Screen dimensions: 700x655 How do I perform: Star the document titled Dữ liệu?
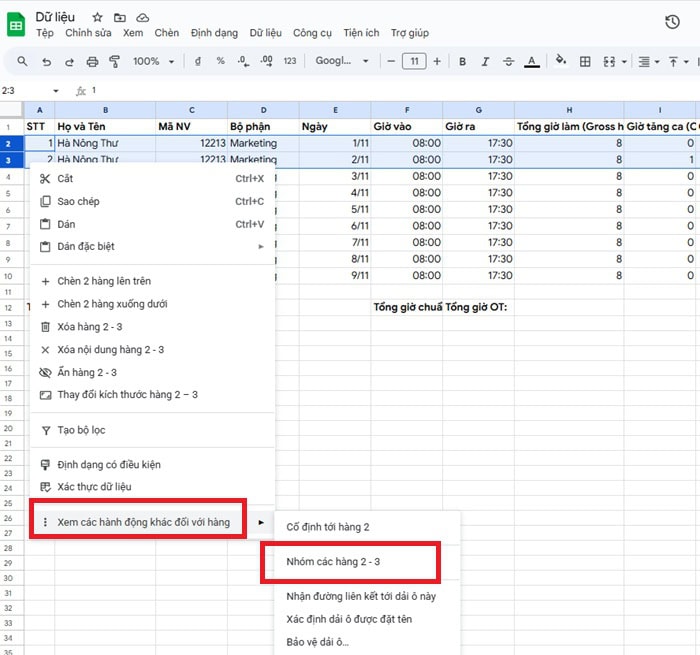[x=97, y=18]
